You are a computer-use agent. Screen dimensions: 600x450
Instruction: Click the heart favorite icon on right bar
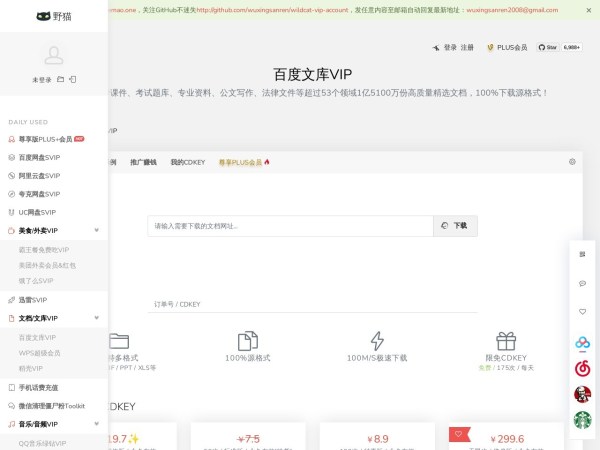tap(582, 311)
